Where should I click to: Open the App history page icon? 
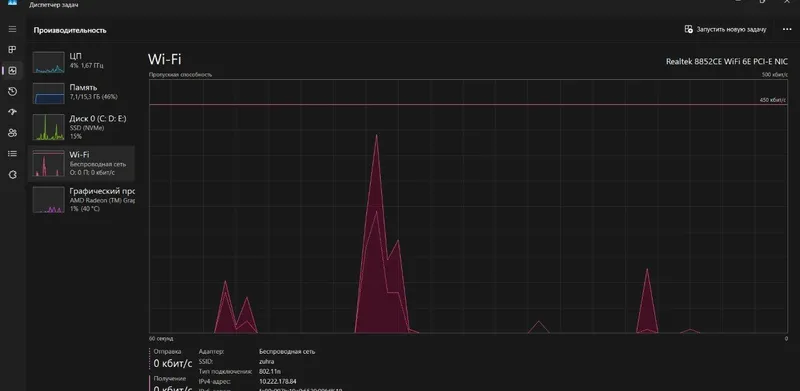point(12,91)
